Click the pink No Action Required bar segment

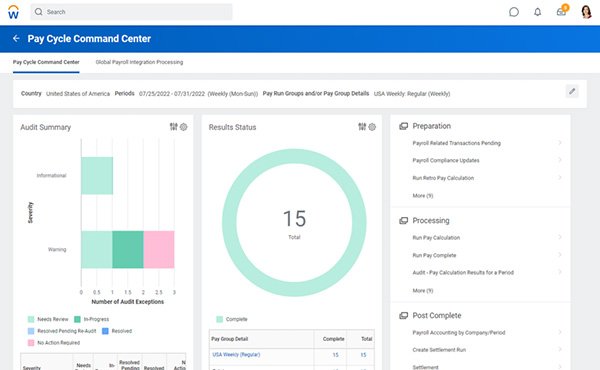tap(159, 249)
